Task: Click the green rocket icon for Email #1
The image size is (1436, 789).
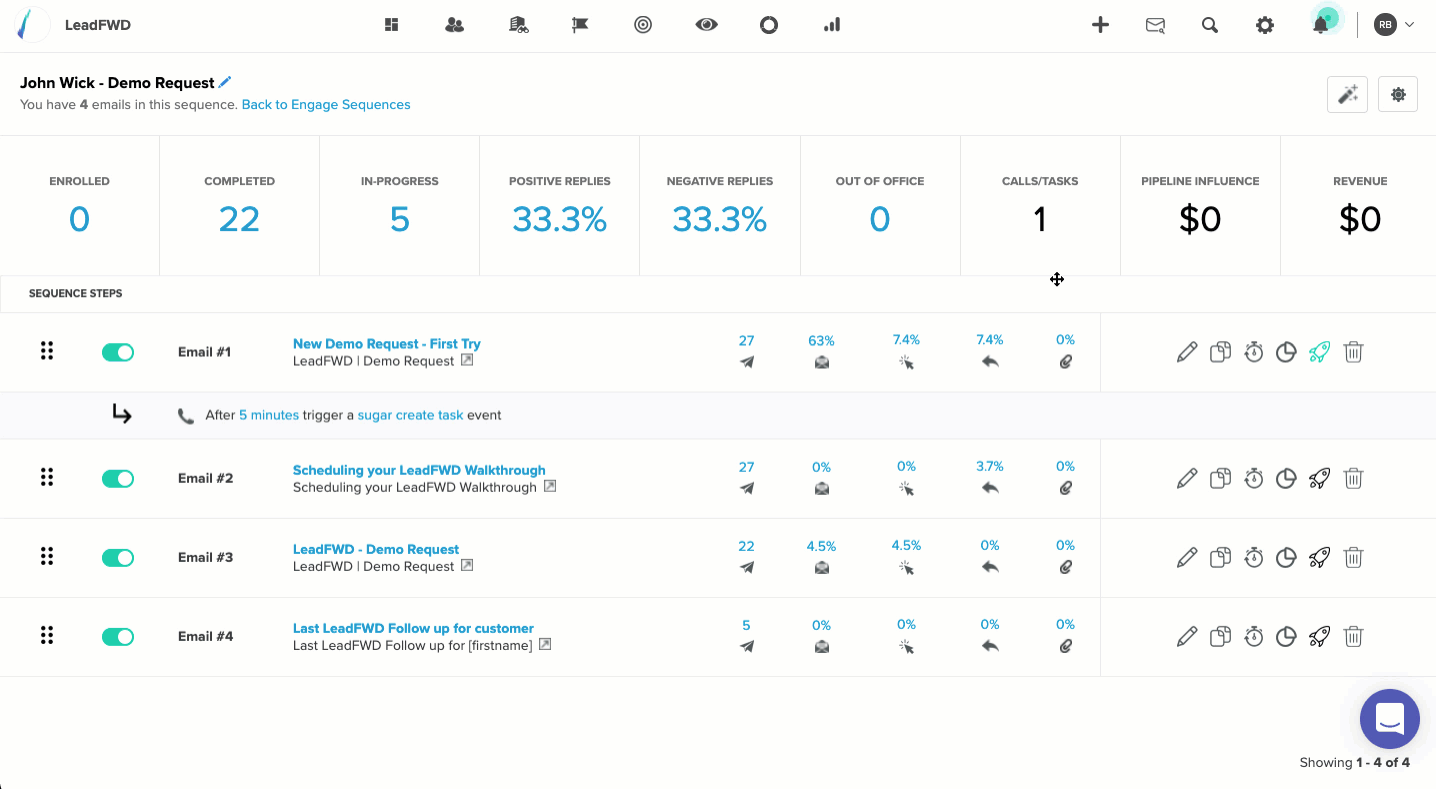Action: pyautogui.click(x=1320, y=352)
